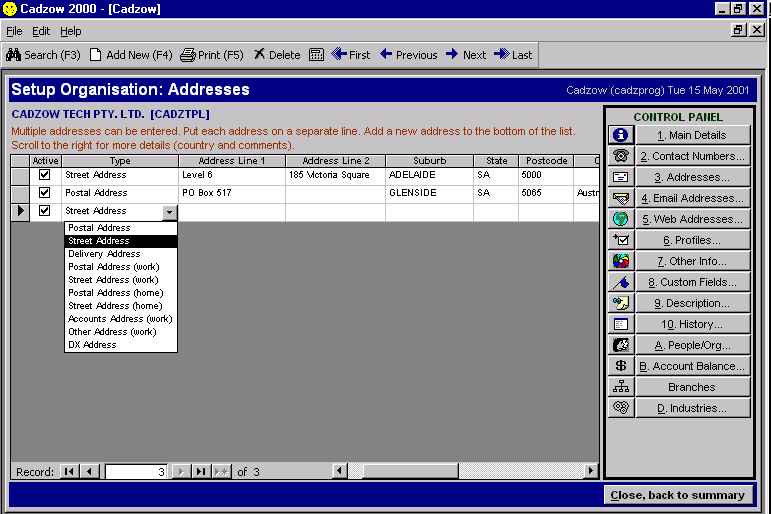Click the Addresses envelope icon
Screen dimensions: 771x514
point(621,177)
